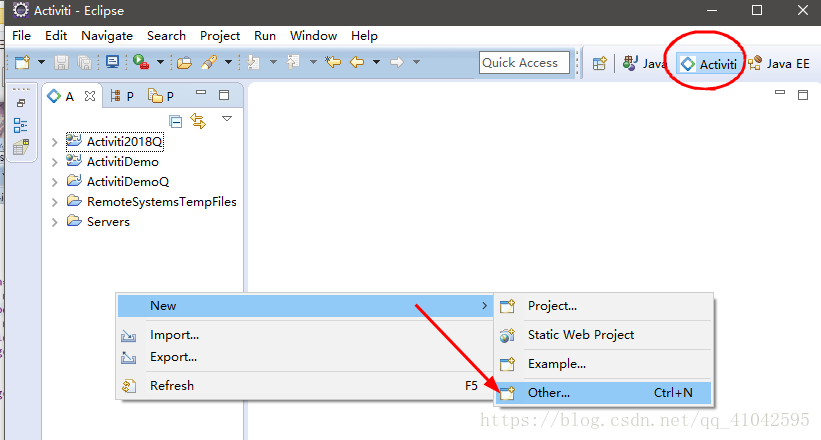Click the Quick Access search field

pyautogui.click(x=524, y=63)
